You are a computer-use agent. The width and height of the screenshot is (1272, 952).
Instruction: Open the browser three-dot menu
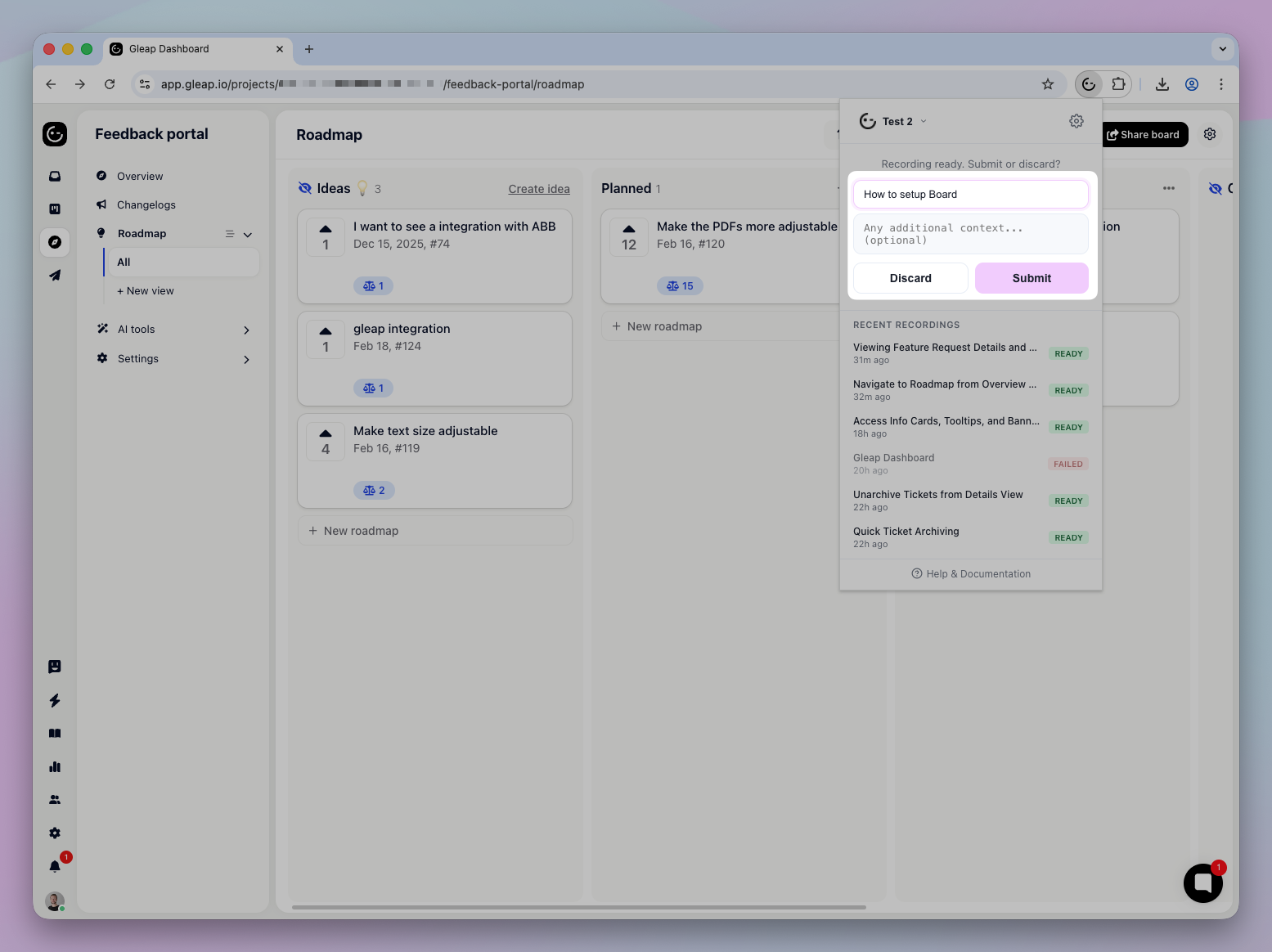(x=1221, y=84)
